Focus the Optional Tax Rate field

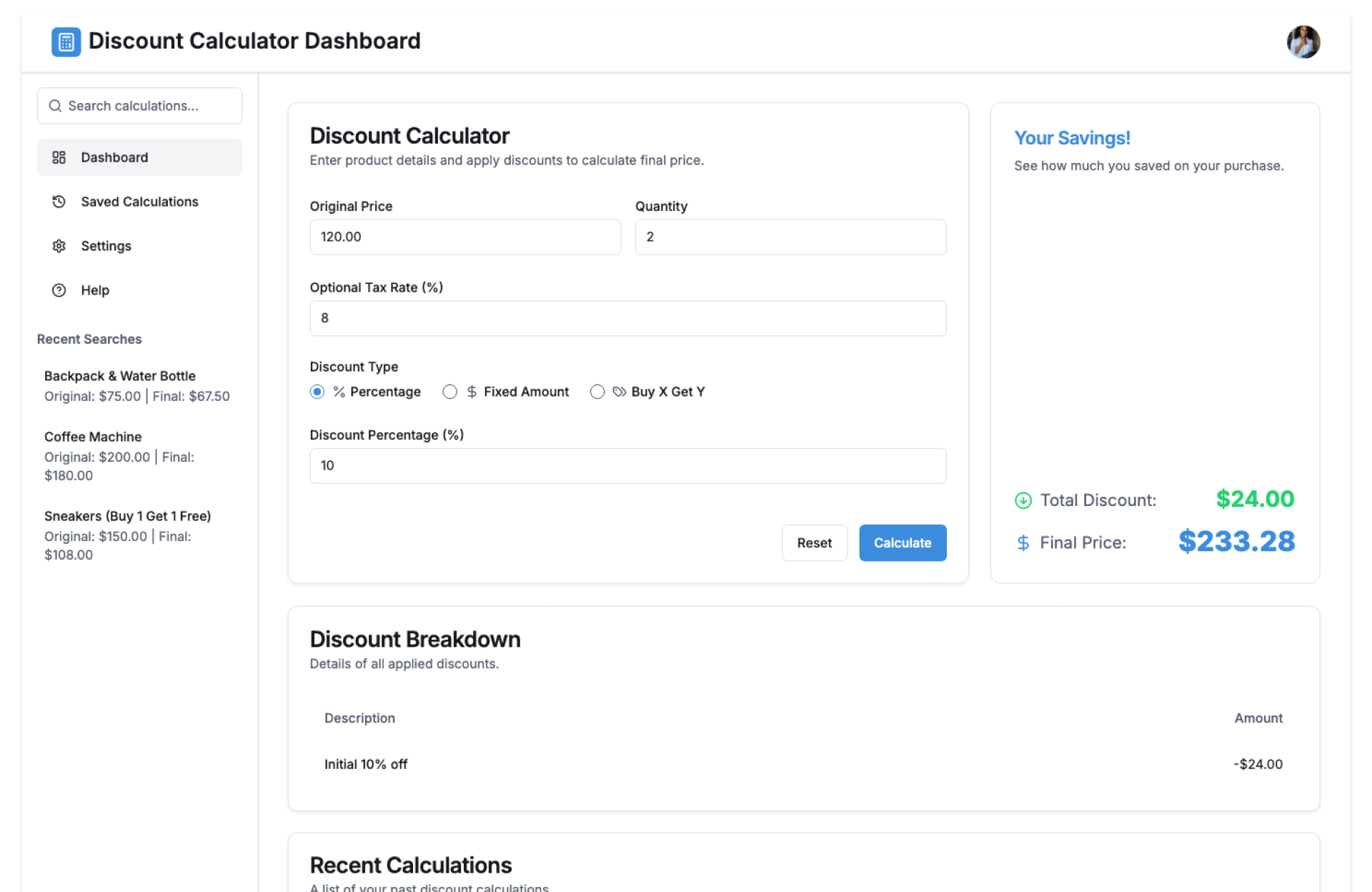pyautogui.click(x=627, y=318)
